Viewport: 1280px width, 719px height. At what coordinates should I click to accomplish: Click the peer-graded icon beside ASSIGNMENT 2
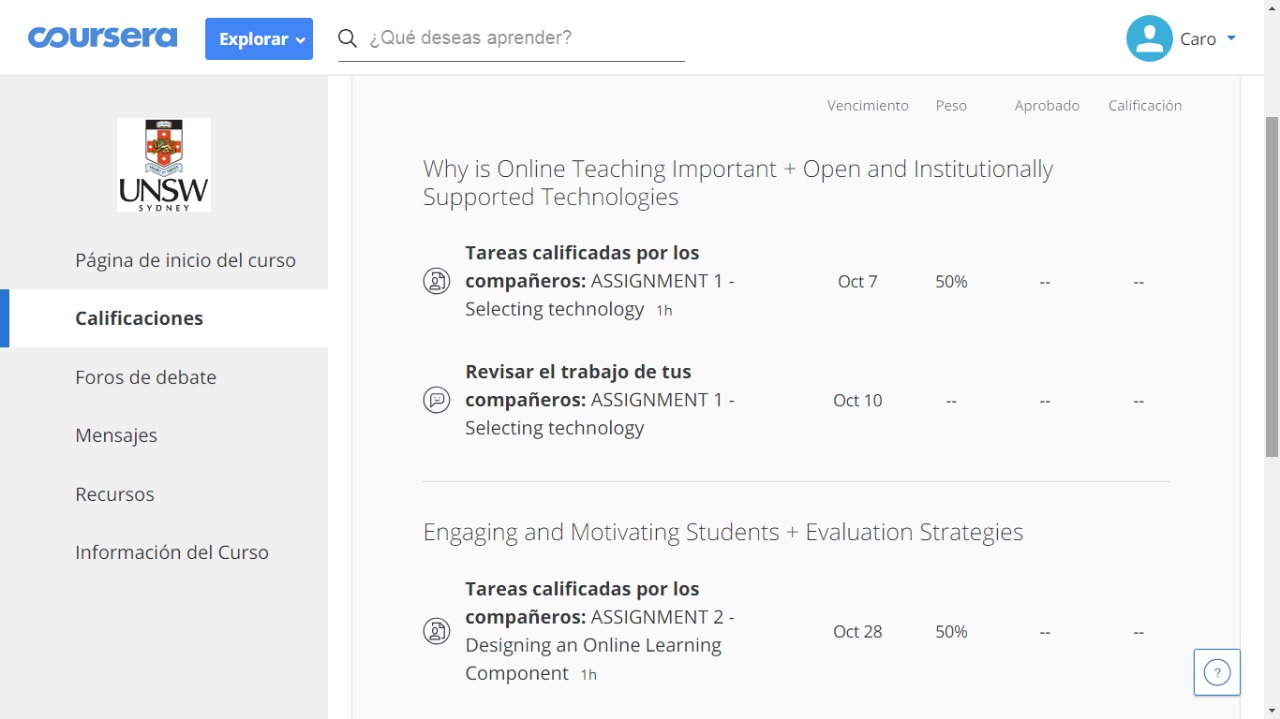[x=436, y=631]
